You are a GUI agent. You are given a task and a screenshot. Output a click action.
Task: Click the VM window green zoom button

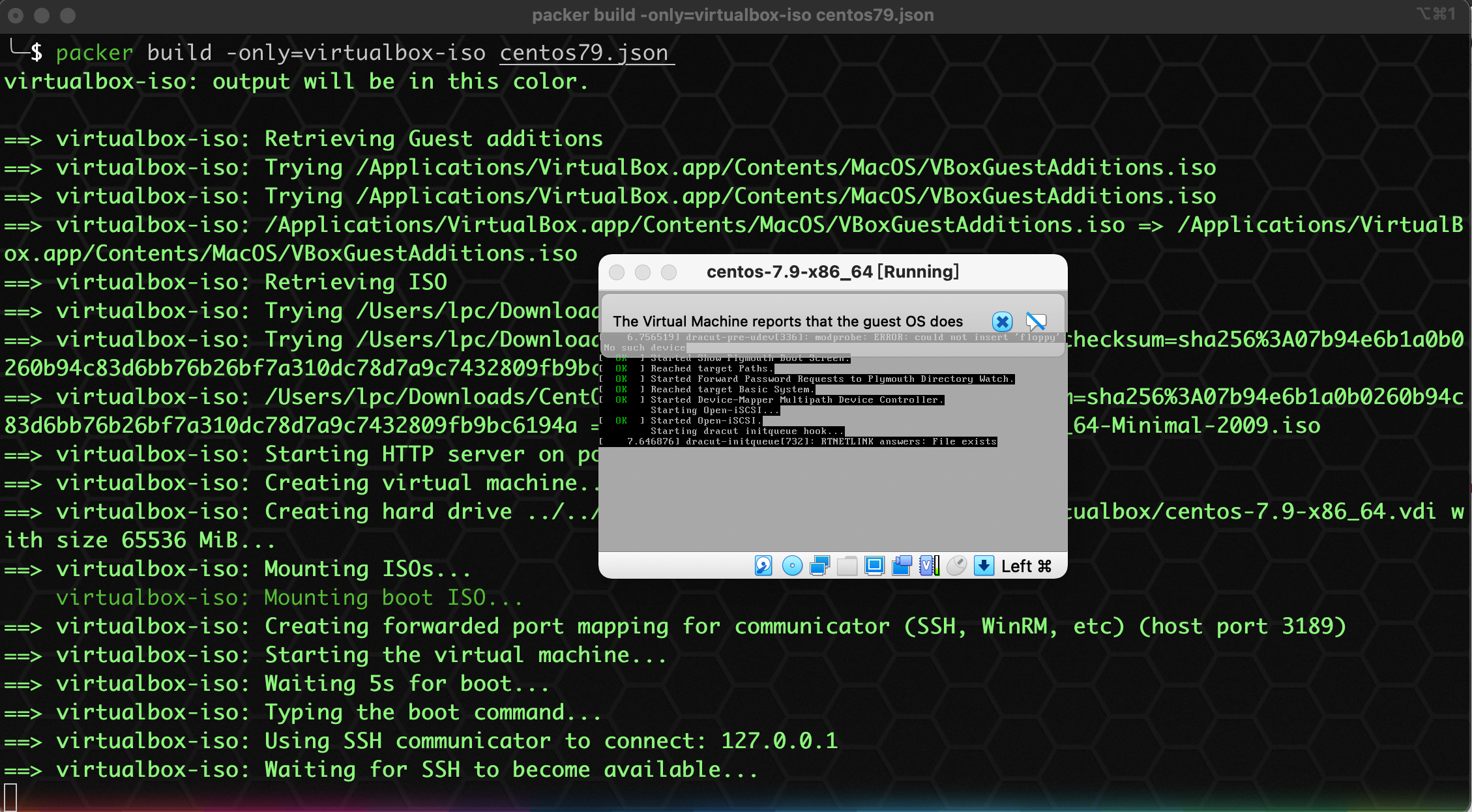tap(669, 272)
